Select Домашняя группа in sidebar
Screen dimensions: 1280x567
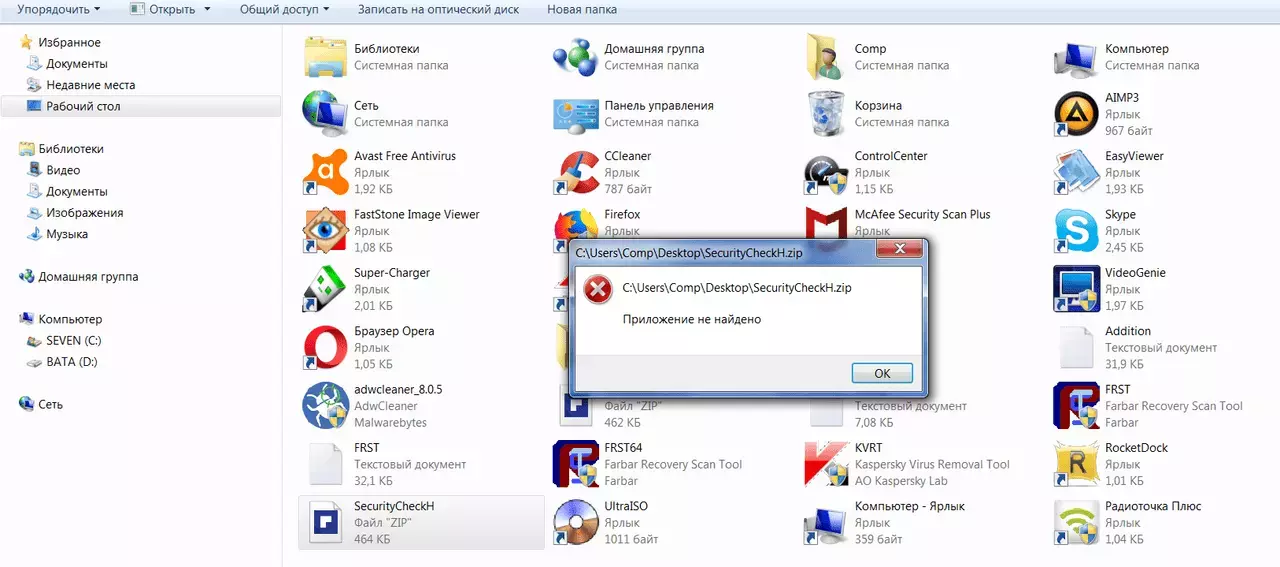pyautogui.click(x=88, y=277)
